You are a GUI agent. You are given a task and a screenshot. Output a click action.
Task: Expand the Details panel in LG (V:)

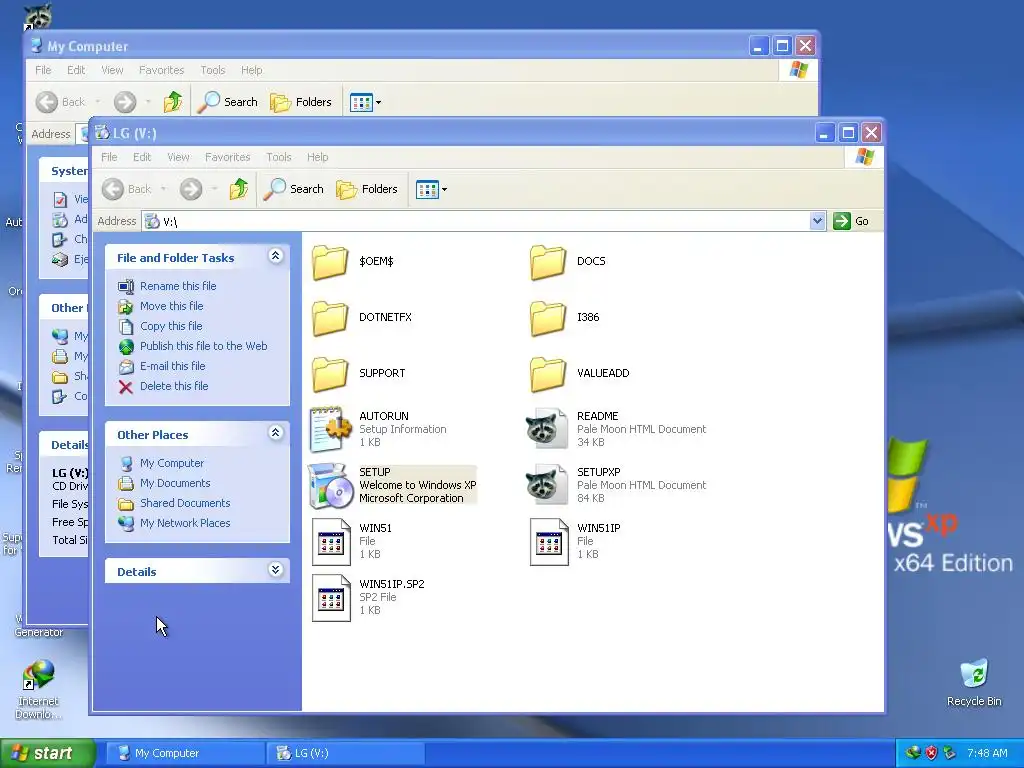click(x=276, y=570)
